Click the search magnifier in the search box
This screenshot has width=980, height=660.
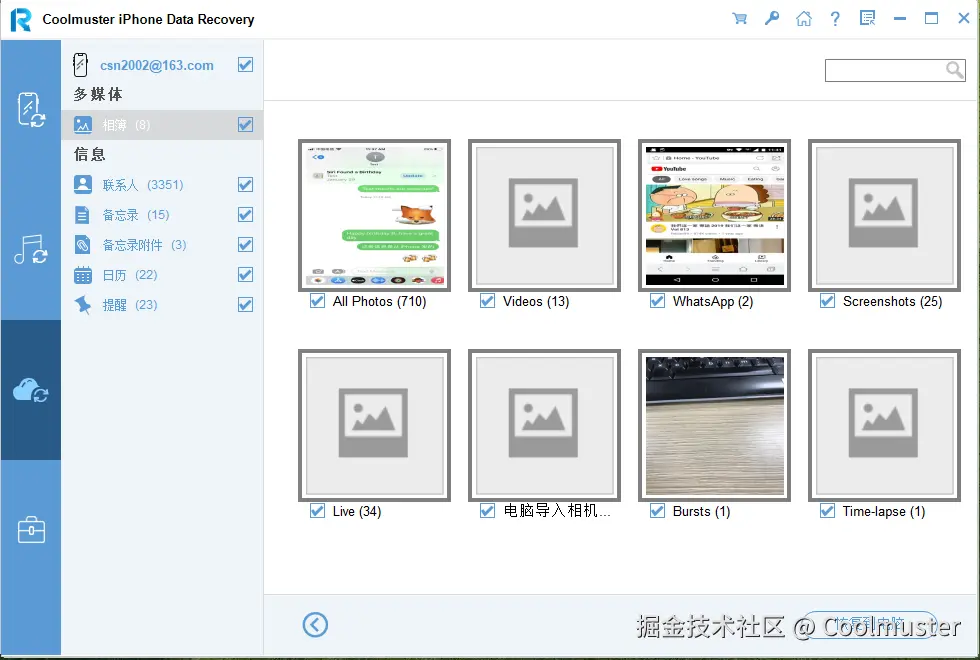coord(953,70)
